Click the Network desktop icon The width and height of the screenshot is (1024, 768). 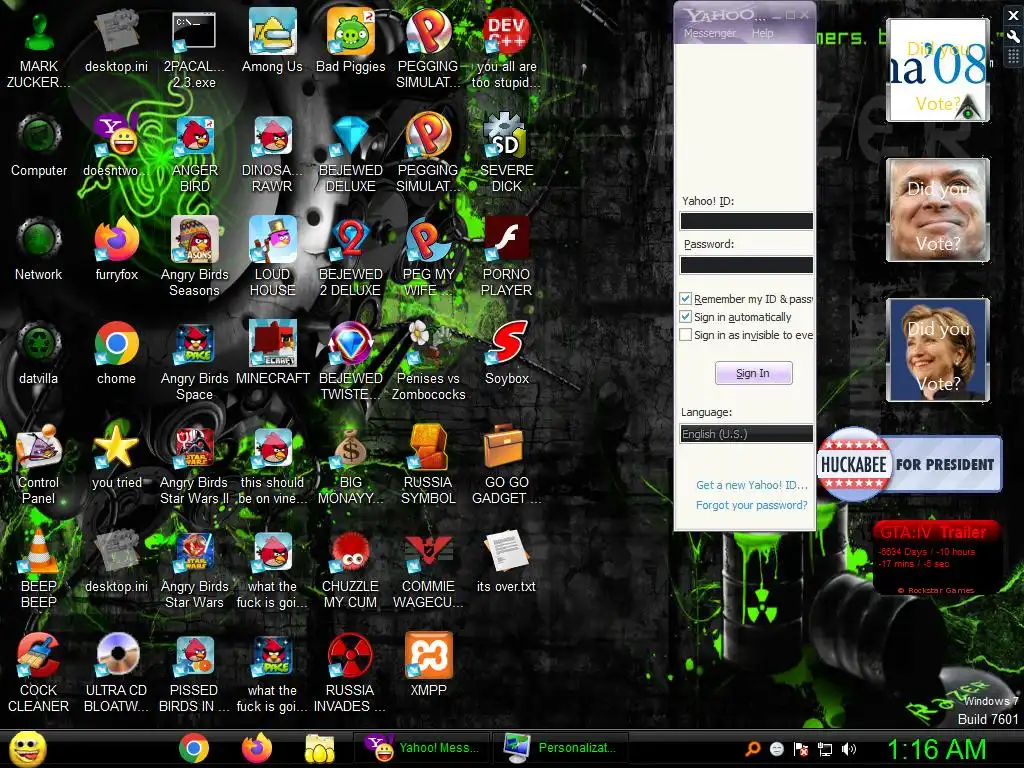tap(39, 249)
